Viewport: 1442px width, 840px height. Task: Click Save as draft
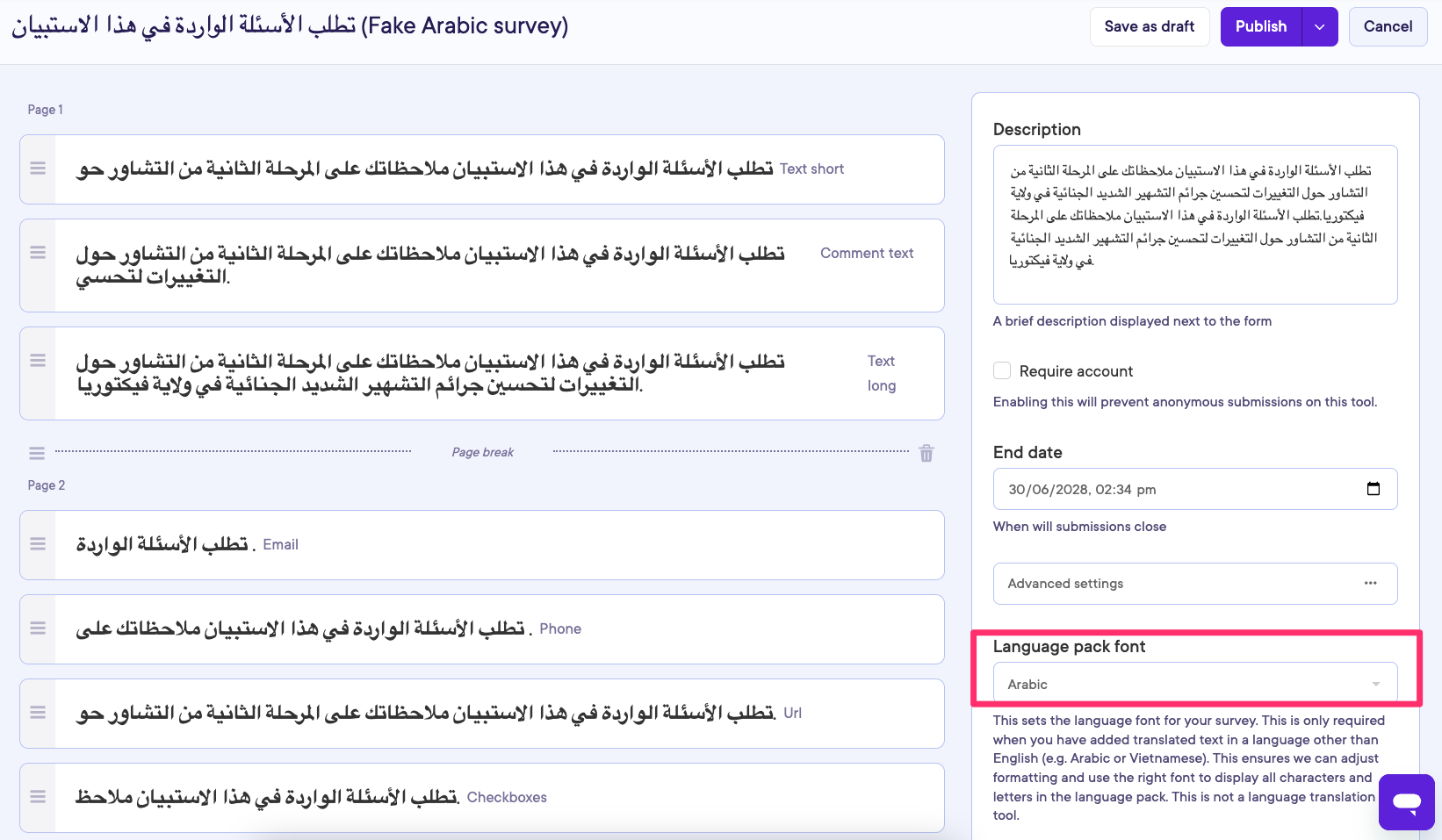1150,26
